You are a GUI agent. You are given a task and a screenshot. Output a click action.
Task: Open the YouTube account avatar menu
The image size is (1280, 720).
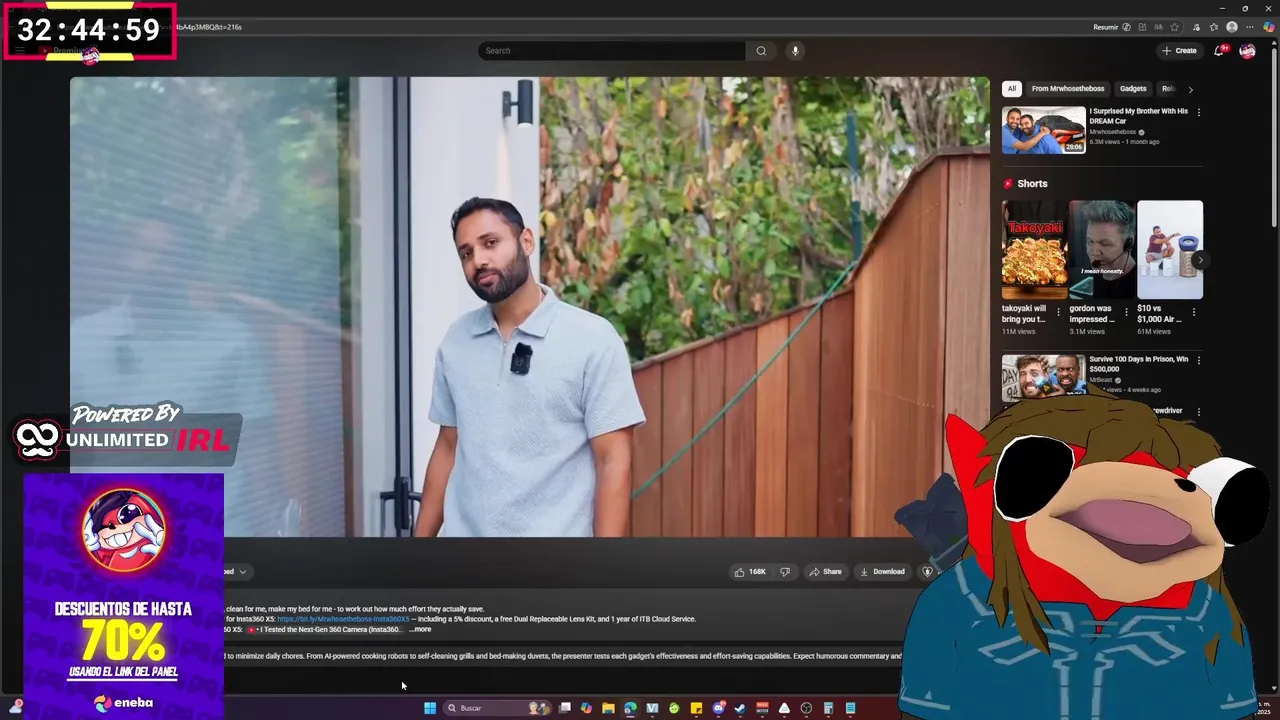[1247, 51]
